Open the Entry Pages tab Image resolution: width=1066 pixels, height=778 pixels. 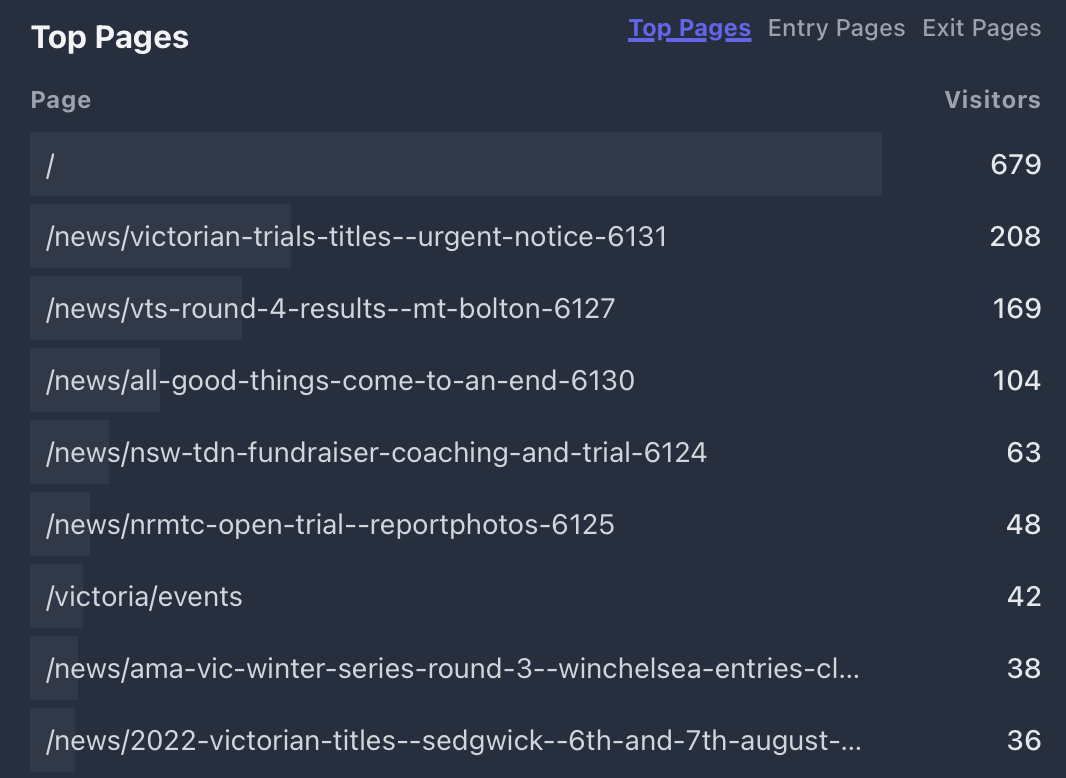(836, 29)
